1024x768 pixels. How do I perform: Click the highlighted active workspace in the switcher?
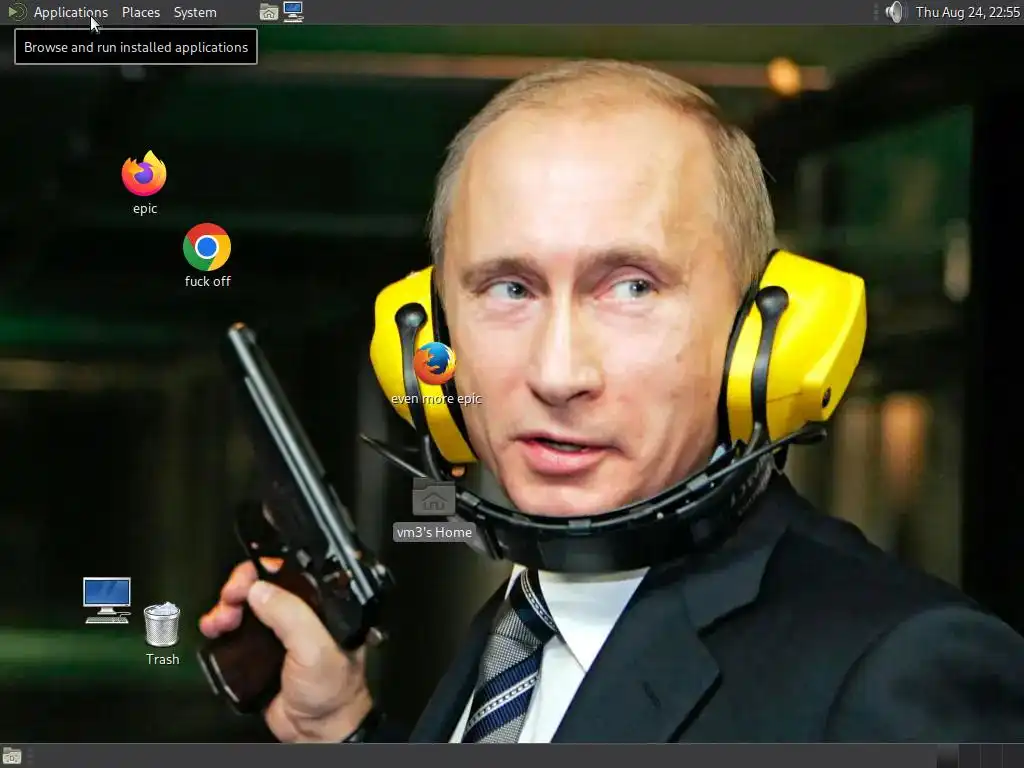coord(948,756)
